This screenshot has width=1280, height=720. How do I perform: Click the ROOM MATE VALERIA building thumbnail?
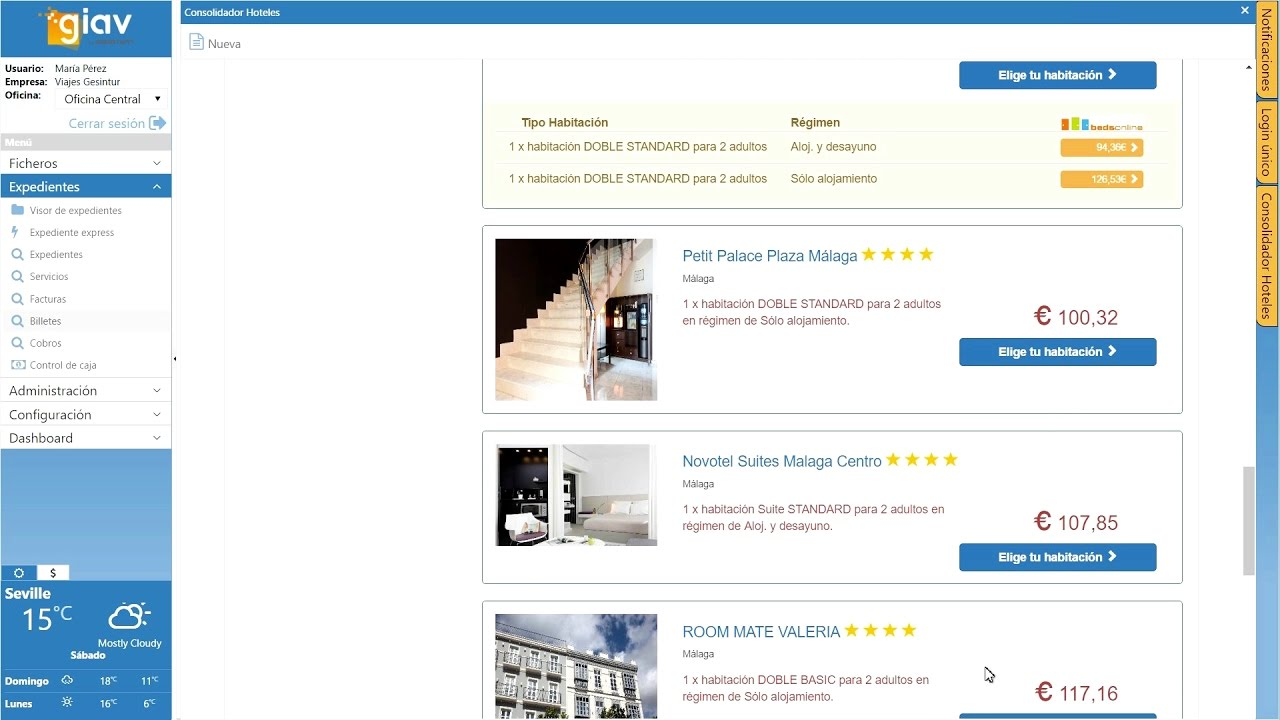pyautogui.click(x=576, y=666)
